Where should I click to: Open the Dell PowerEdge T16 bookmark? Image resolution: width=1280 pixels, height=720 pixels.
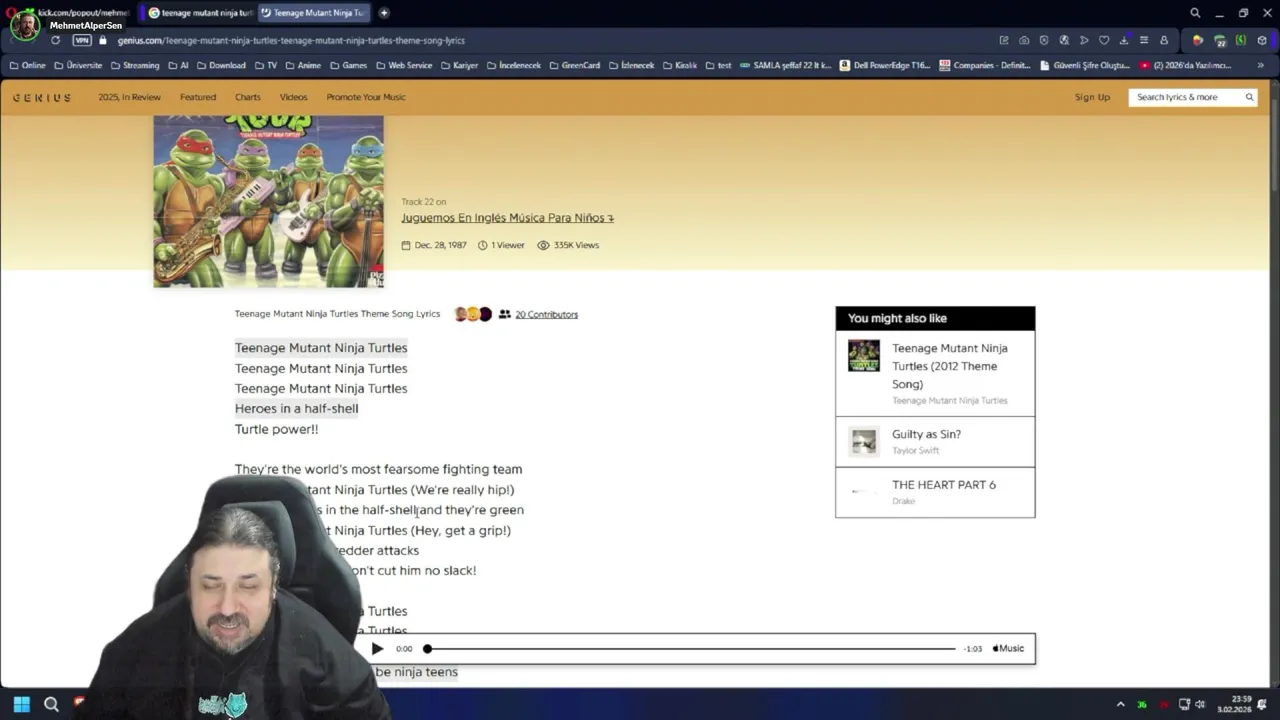(x=885, y=65)
